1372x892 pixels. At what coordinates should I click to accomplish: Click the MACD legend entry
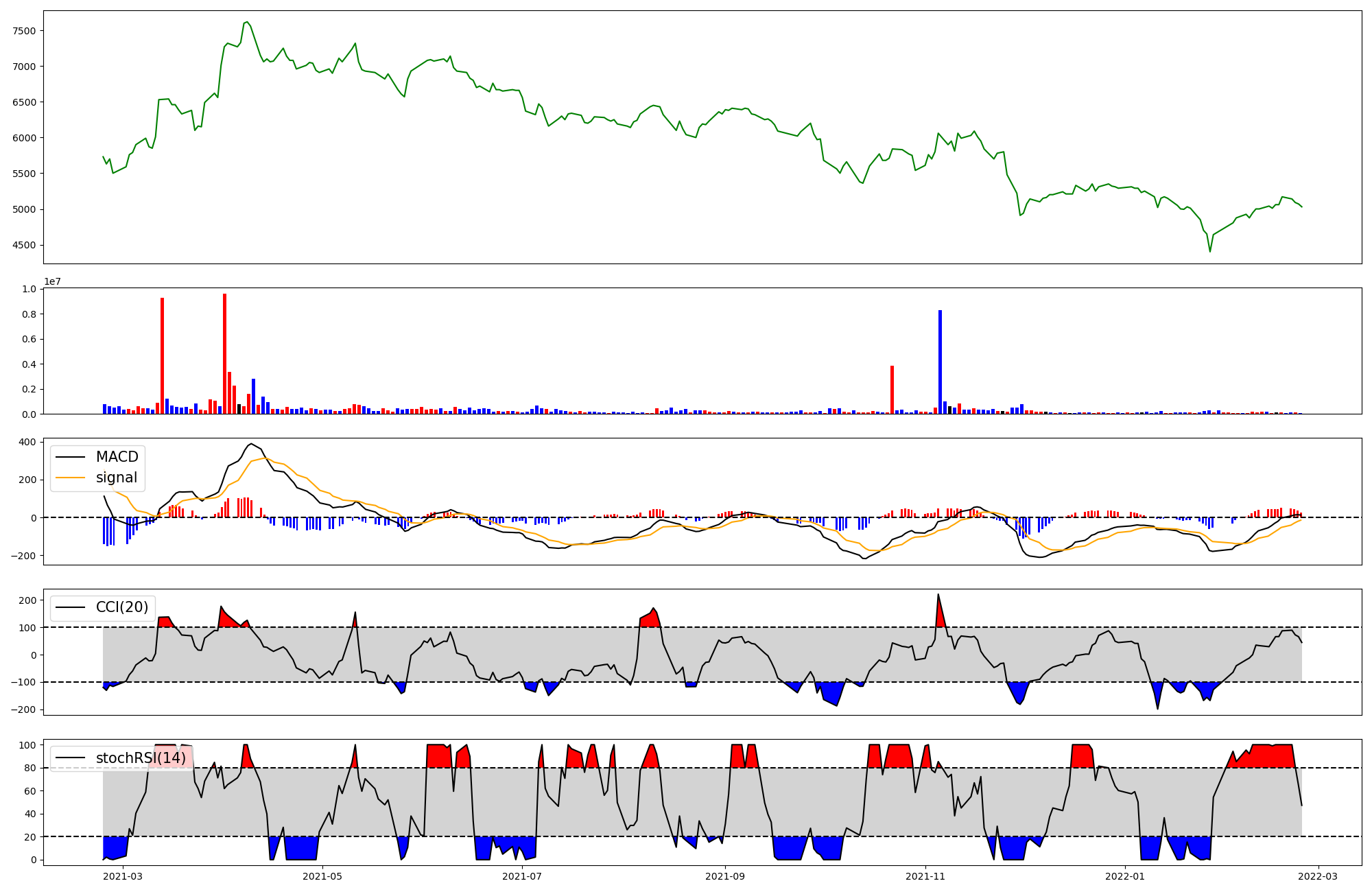coord(117,457)
